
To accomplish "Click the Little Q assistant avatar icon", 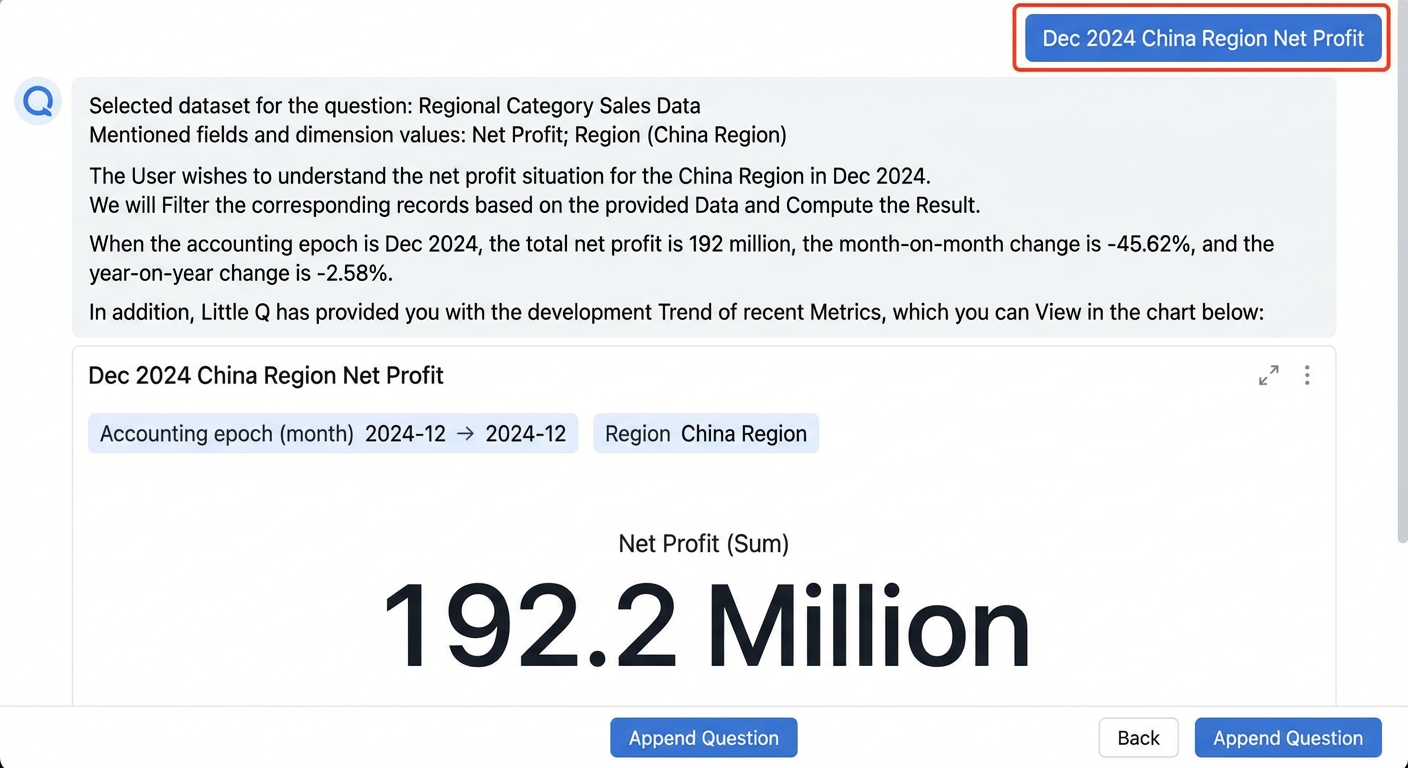I will coord(38,102).
